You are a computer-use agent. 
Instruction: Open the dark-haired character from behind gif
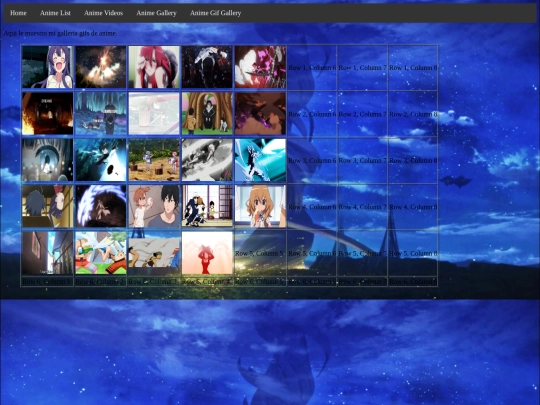(x=48, y=207)
